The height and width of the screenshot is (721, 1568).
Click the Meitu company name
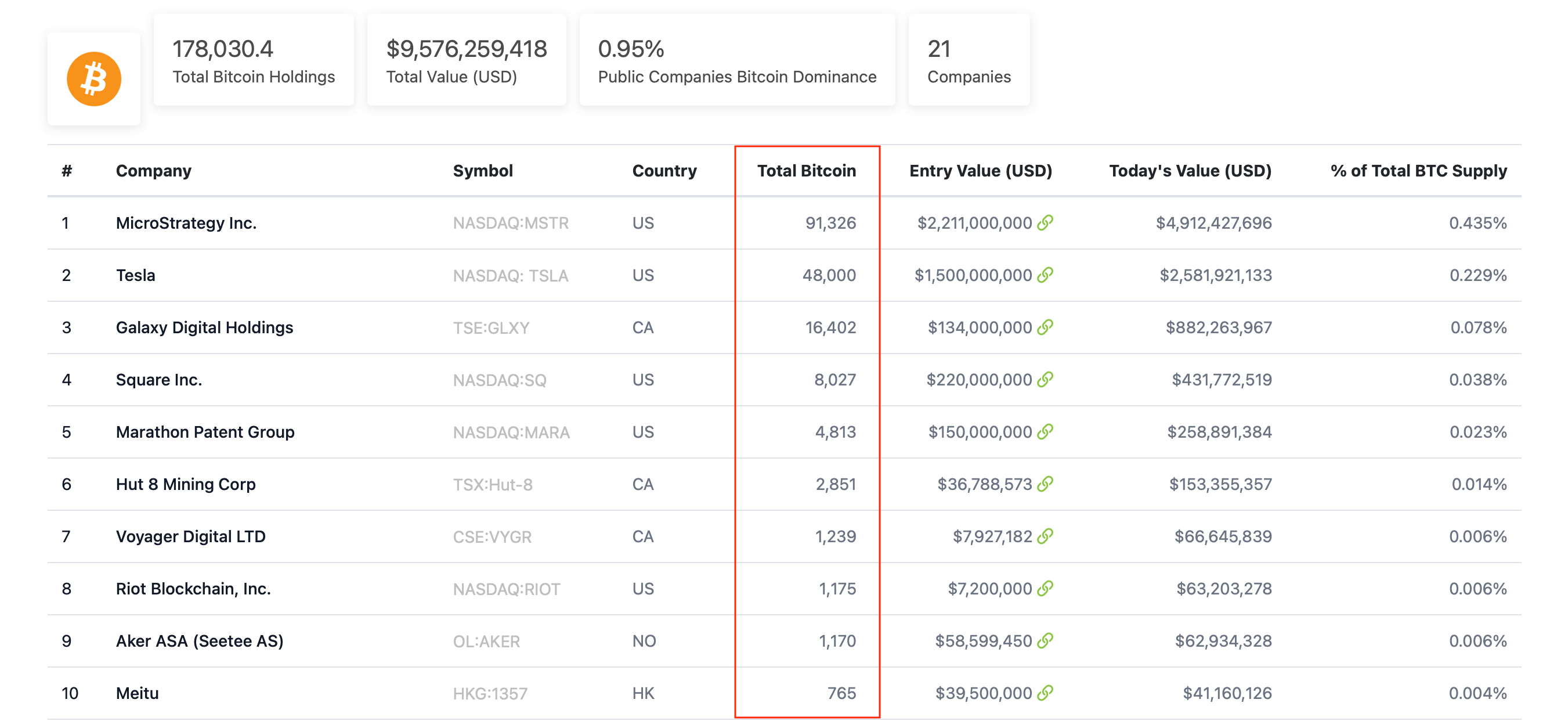137,693
